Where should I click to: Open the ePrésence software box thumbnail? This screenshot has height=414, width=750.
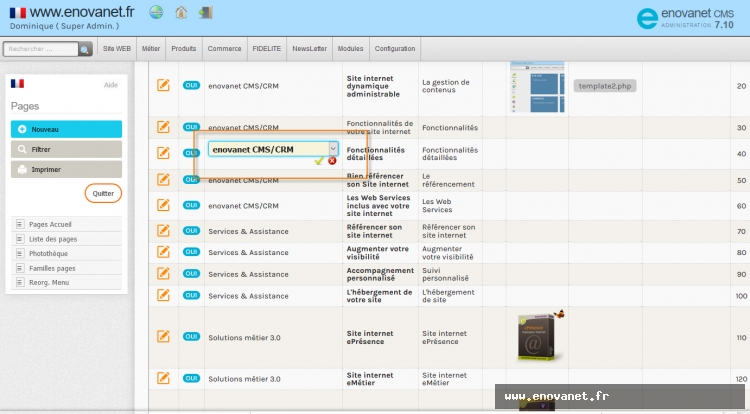point(540,337)
